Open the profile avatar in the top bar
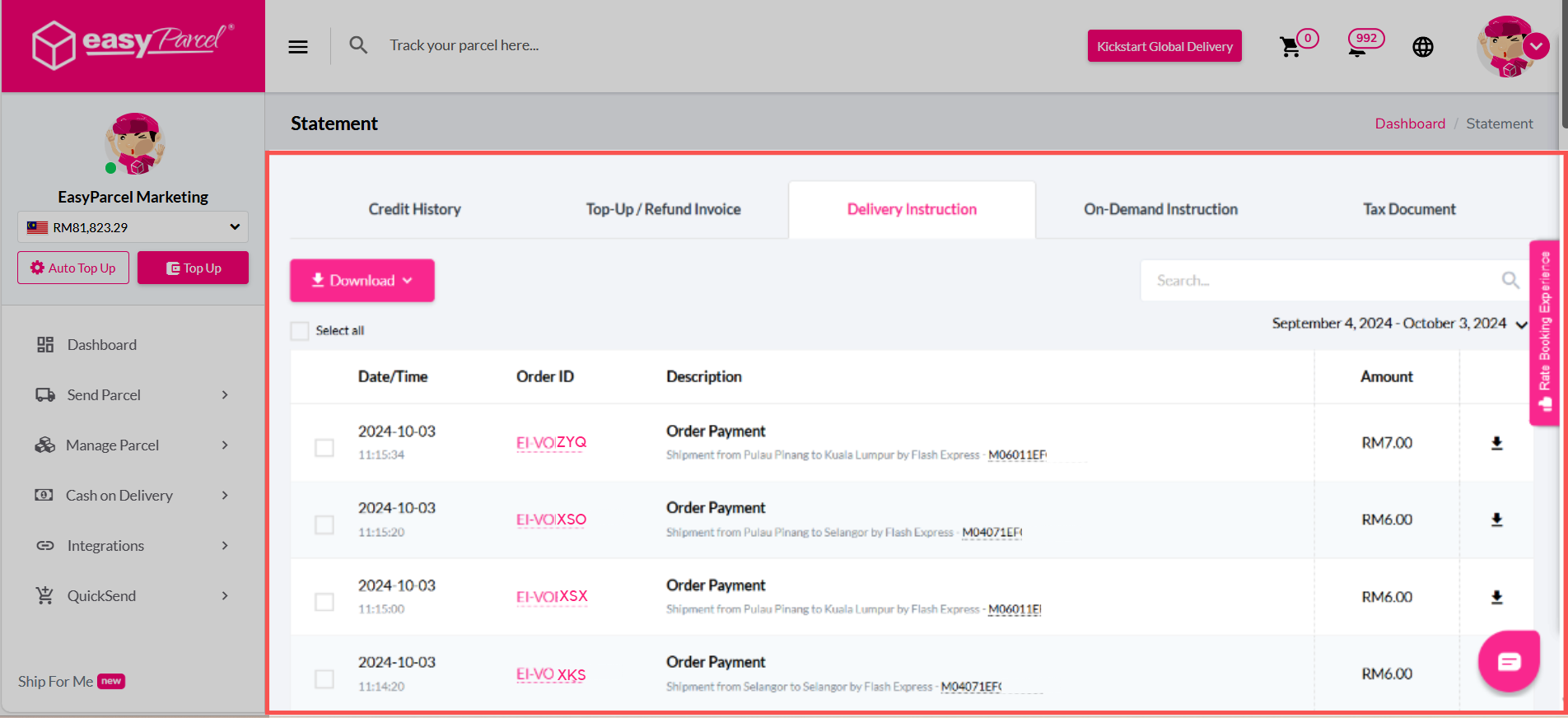This screenshot has width=1568, height=718. 1506,47
